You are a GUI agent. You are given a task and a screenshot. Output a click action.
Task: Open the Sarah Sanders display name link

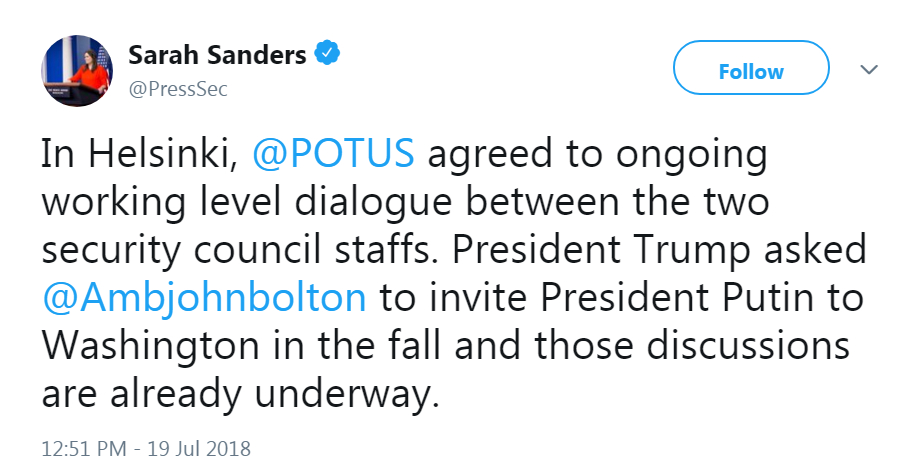[217, 55]
